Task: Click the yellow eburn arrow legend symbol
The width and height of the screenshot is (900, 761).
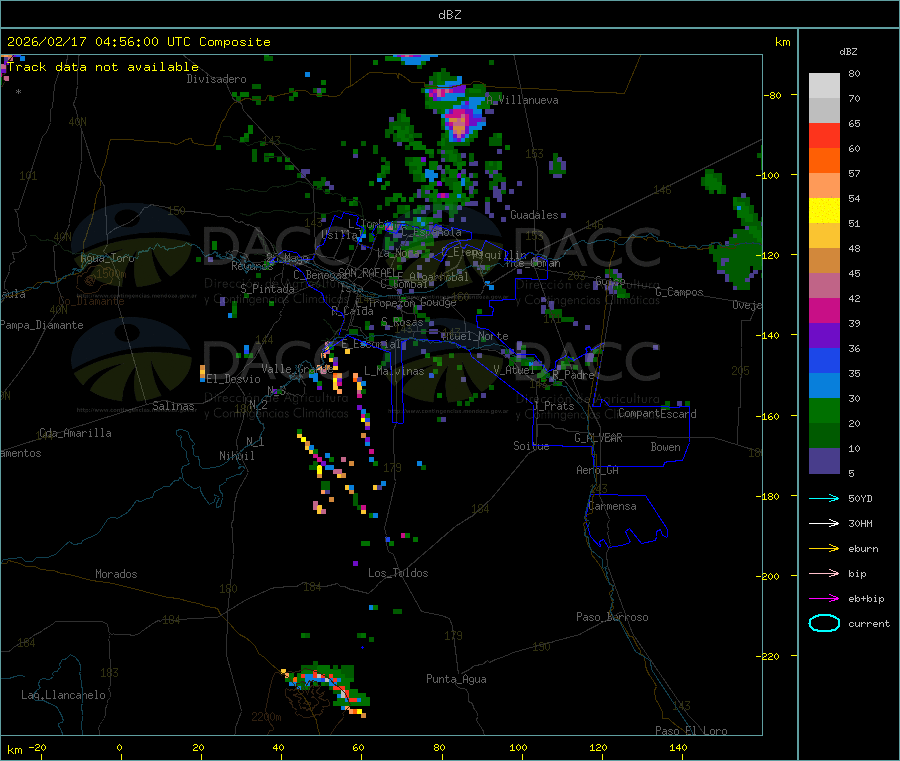Action: click(x=824, y=549)
